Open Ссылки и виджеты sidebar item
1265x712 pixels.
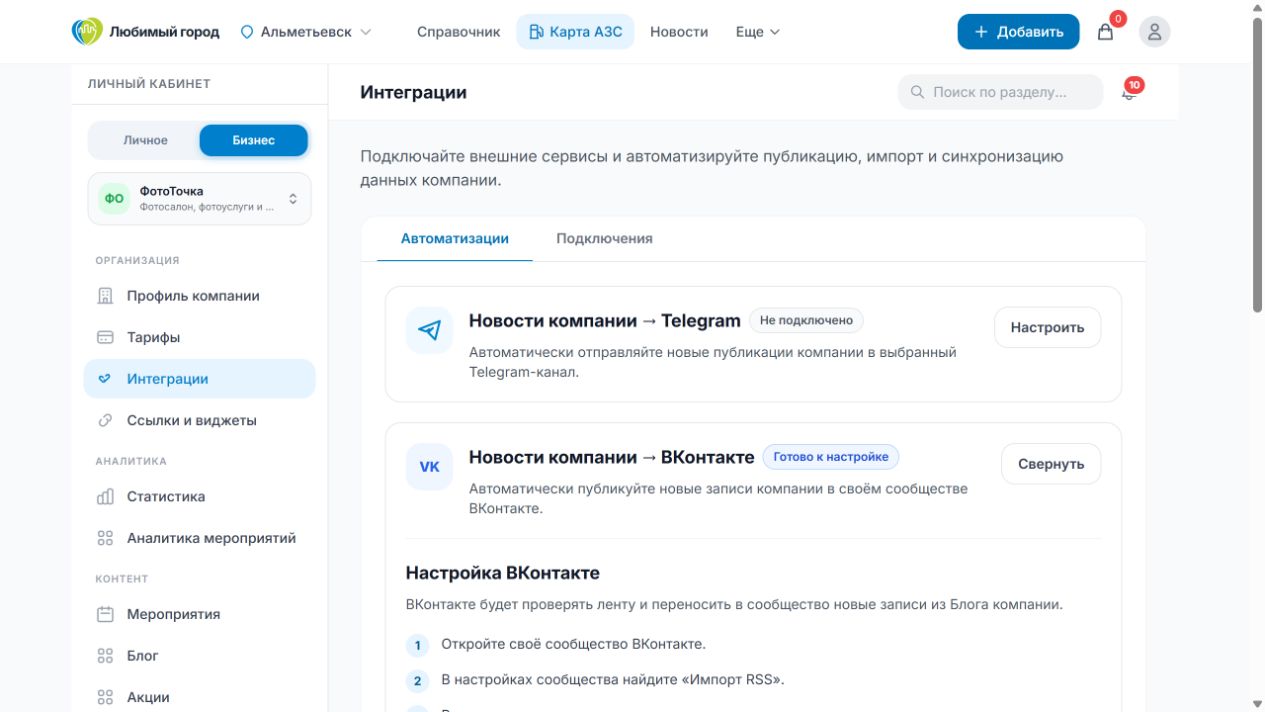pos(200,421)
